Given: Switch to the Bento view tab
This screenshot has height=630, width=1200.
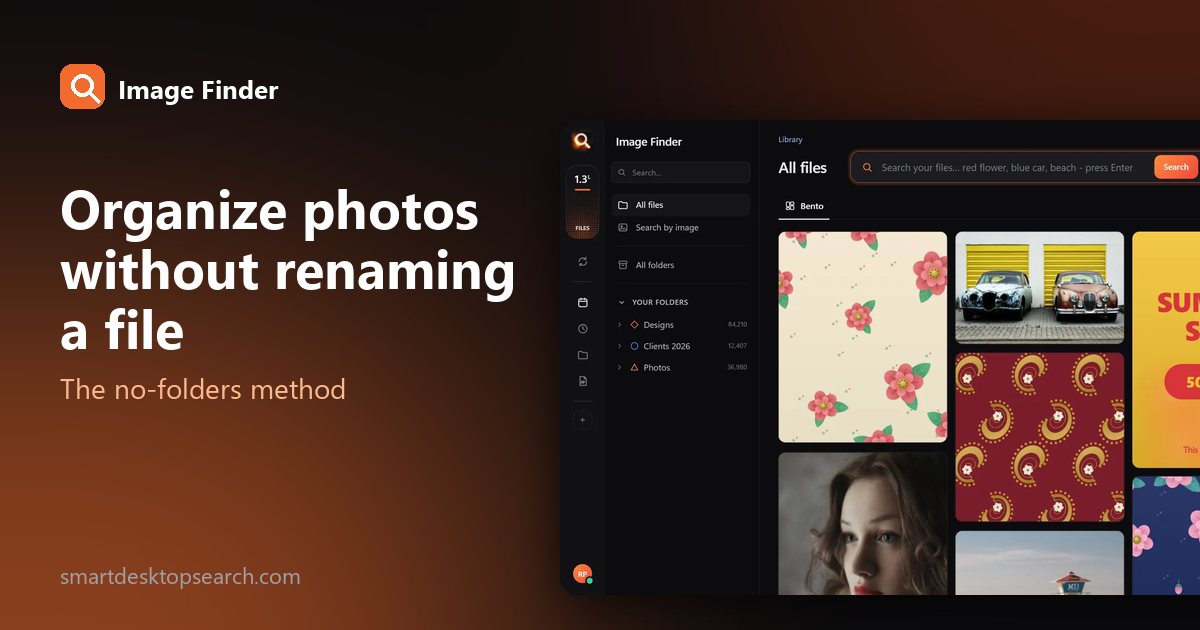Looking at the screenshot, I should pyautogui.click(x=804, y=206).
